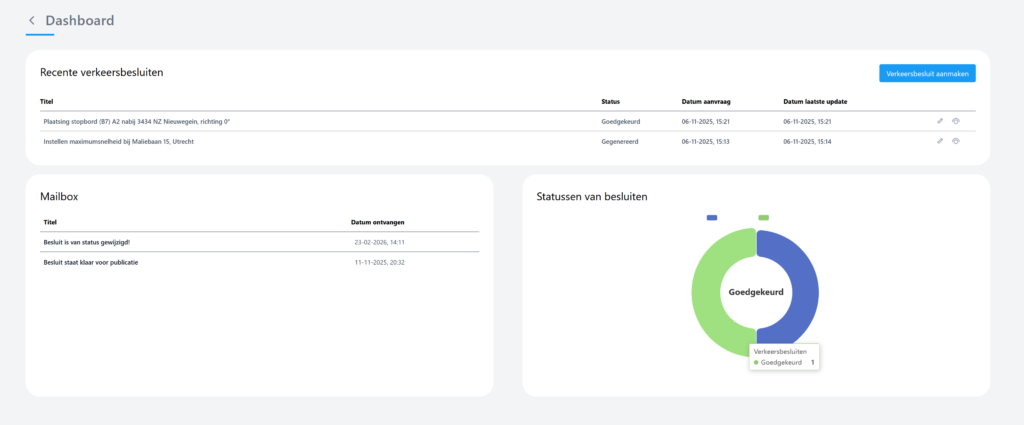
Task: Click the Verkeersbesluit aanmaken button
Action: 927,73
